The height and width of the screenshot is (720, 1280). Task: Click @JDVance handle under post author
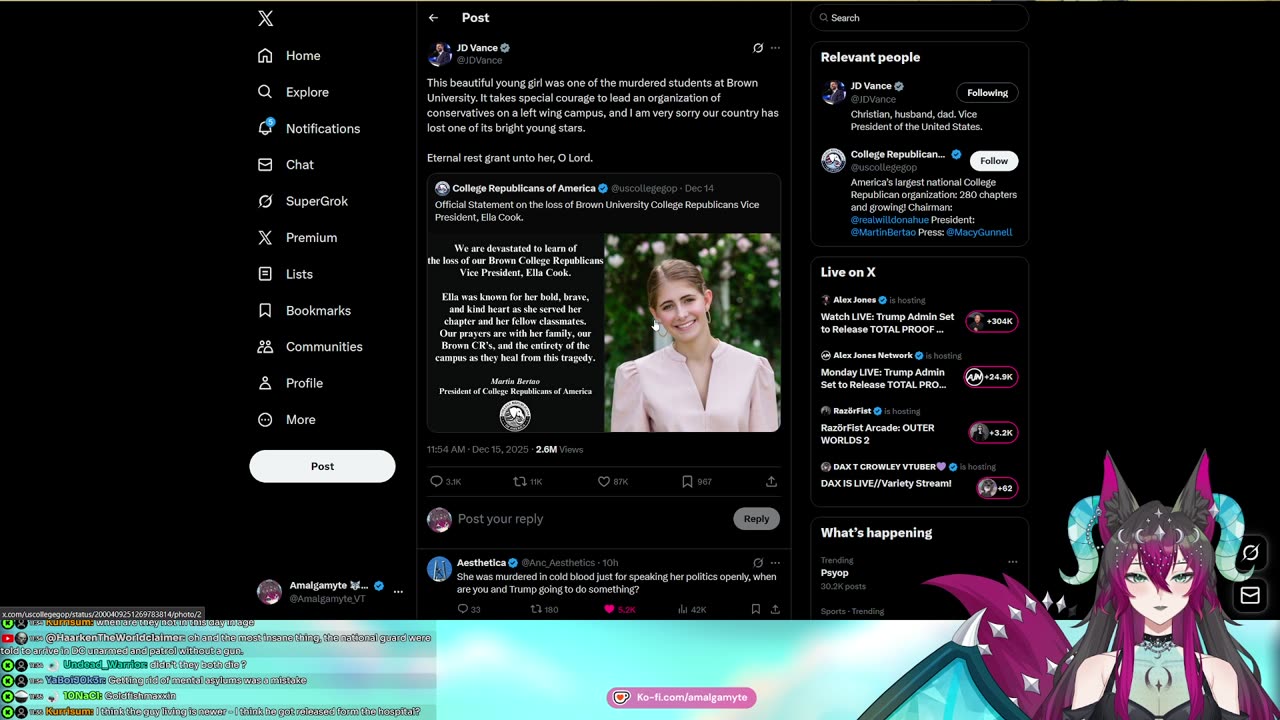(480, 61)
